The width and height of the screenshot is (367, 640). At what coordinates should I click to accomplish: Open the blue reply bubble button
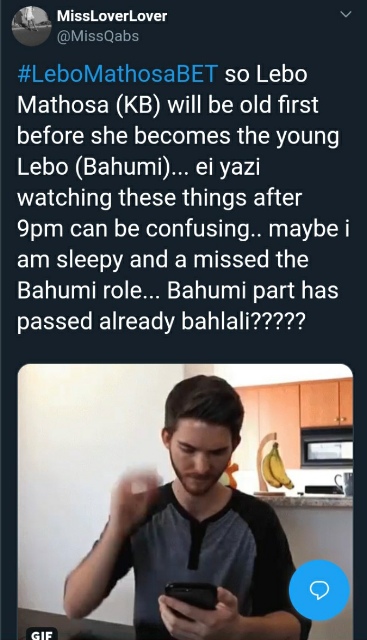(319, 590)
